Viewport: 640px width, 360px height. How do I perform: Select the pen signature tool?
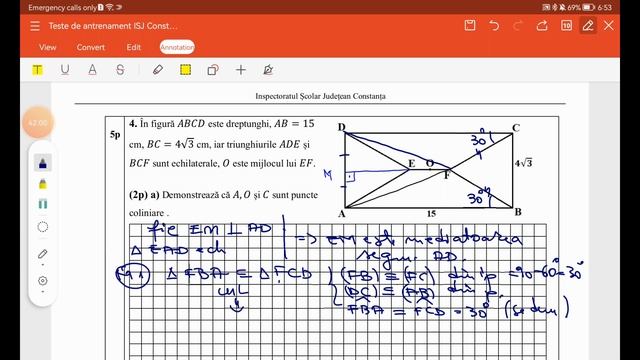pyautogui.click(x=268, y=70)
